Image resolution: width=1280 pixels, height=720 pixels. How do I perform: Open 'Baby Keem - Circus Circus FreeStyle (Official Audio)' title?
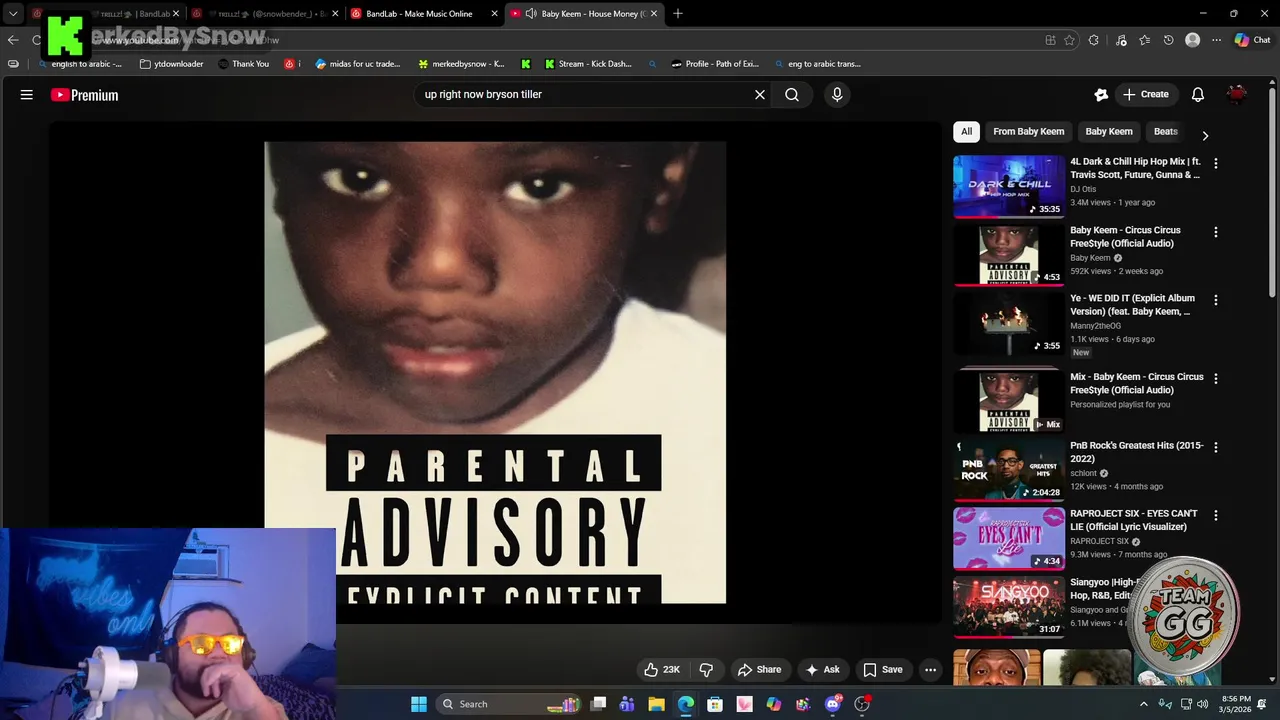[1126, 237]
